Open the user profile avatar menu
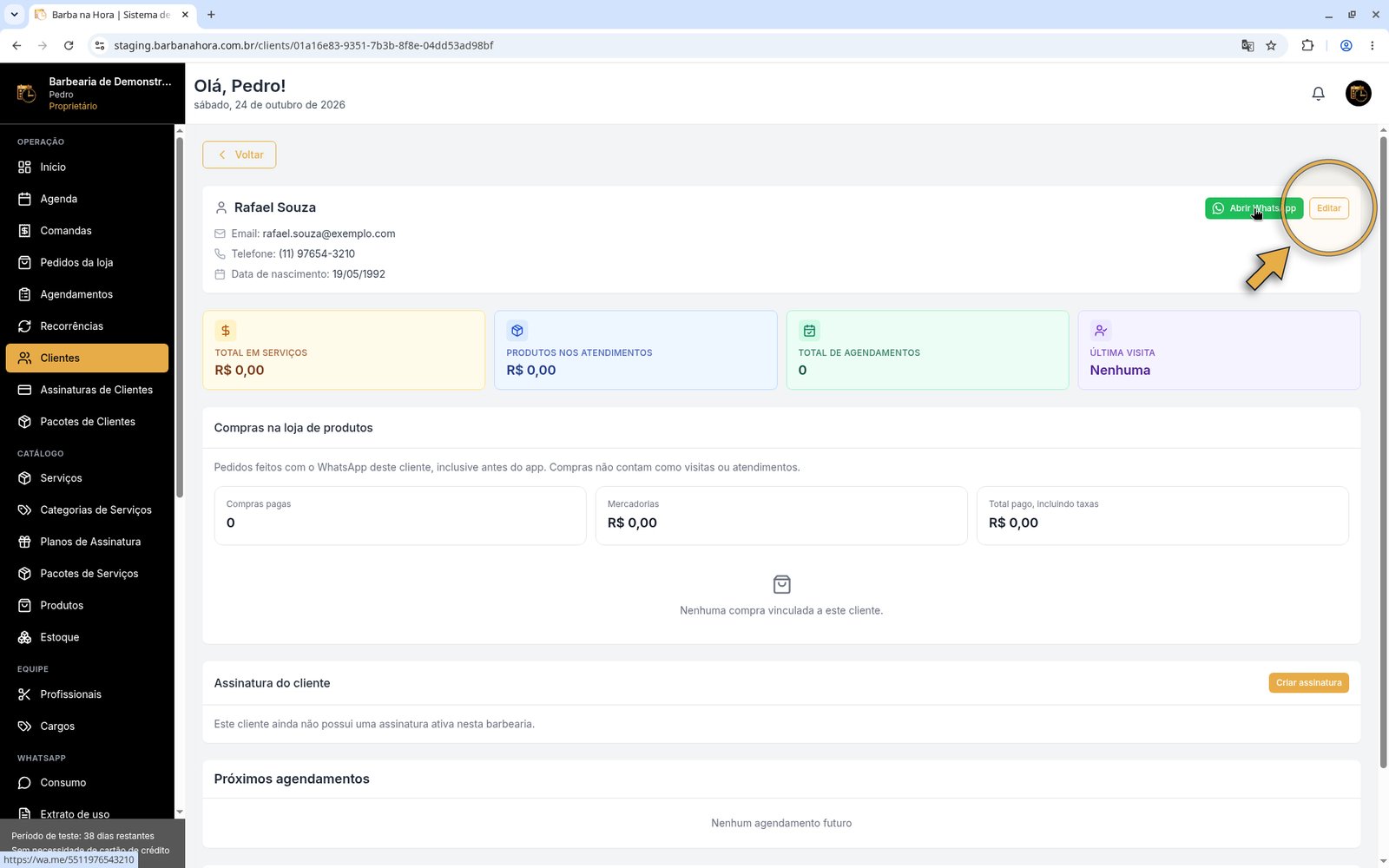The image size is (1389, 868). [1358, 93]
